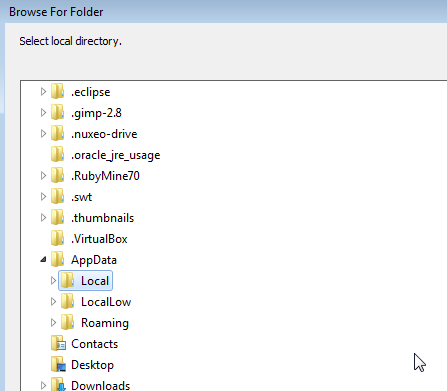The height and width of the screenshot is (391, 447).
Task: Select the .oracle_jre_usage folder name
Action: tap(115, 155)
